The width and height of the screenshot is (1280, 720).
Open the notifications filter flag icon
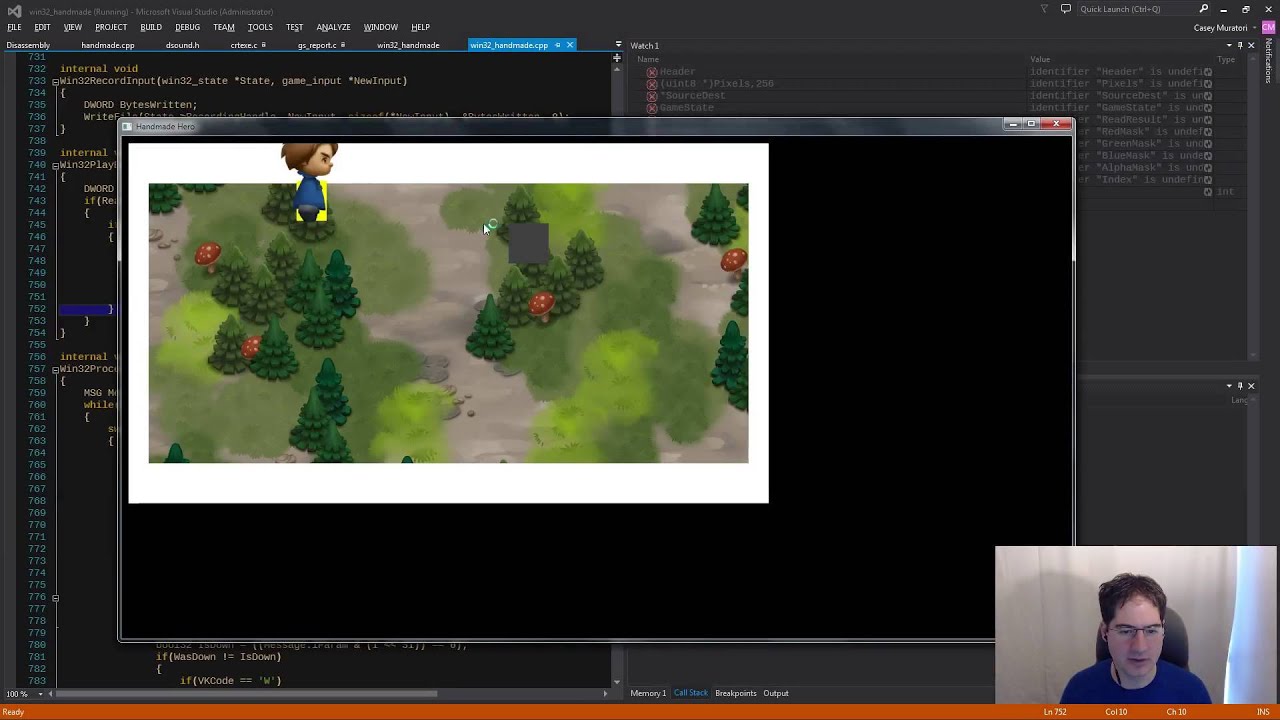click(1045, 9)
